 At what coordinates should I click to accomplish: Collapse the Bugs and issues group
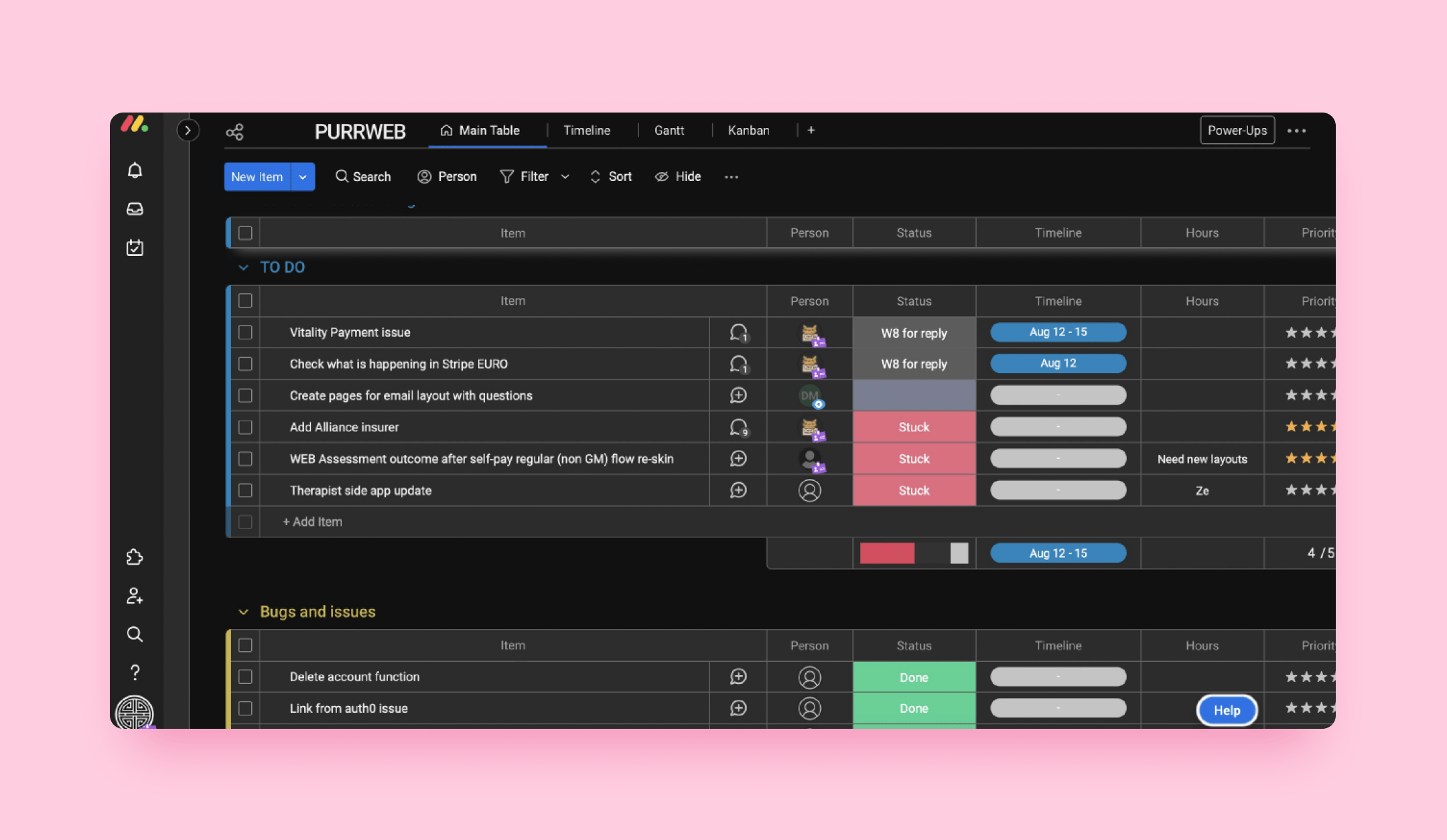tap(243, 612)
